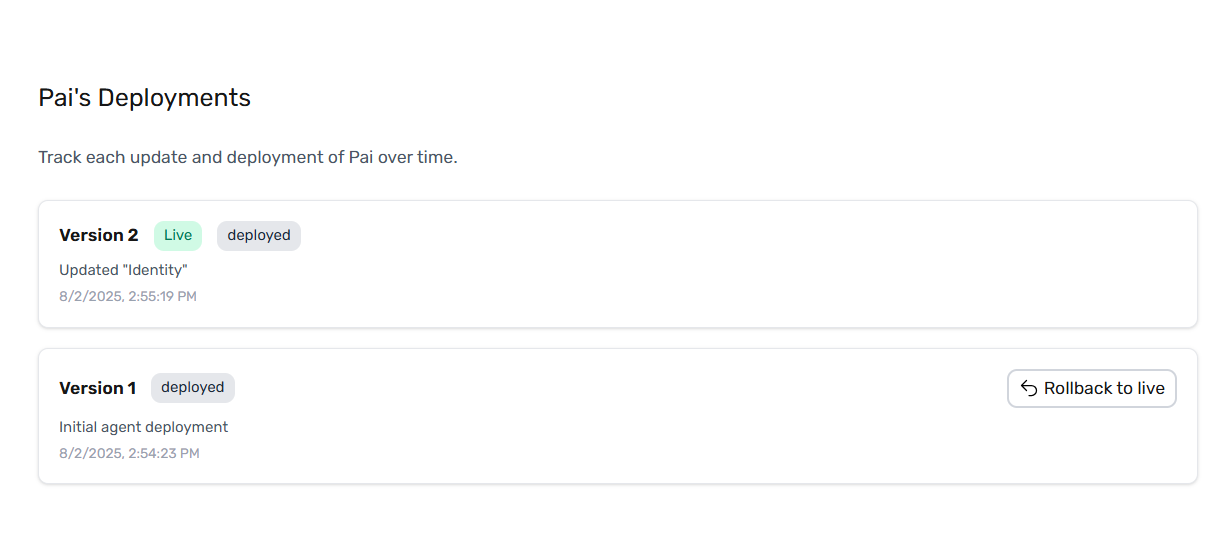
Task: Open the Version 1 heading
Action: (98, 388)
